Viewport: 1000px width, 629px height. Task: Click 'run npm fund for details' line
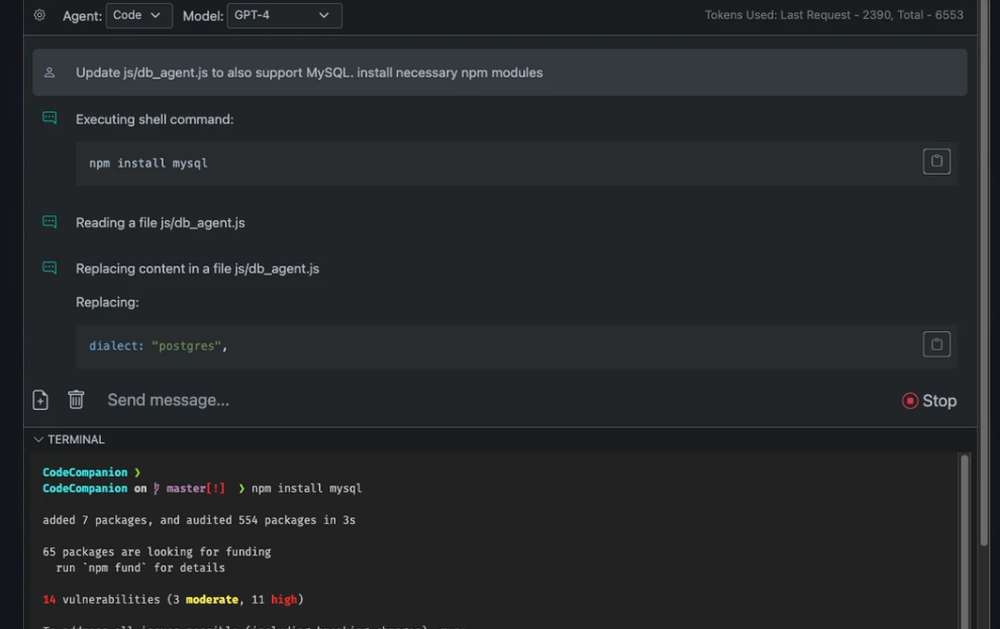(x=140, y=568)
